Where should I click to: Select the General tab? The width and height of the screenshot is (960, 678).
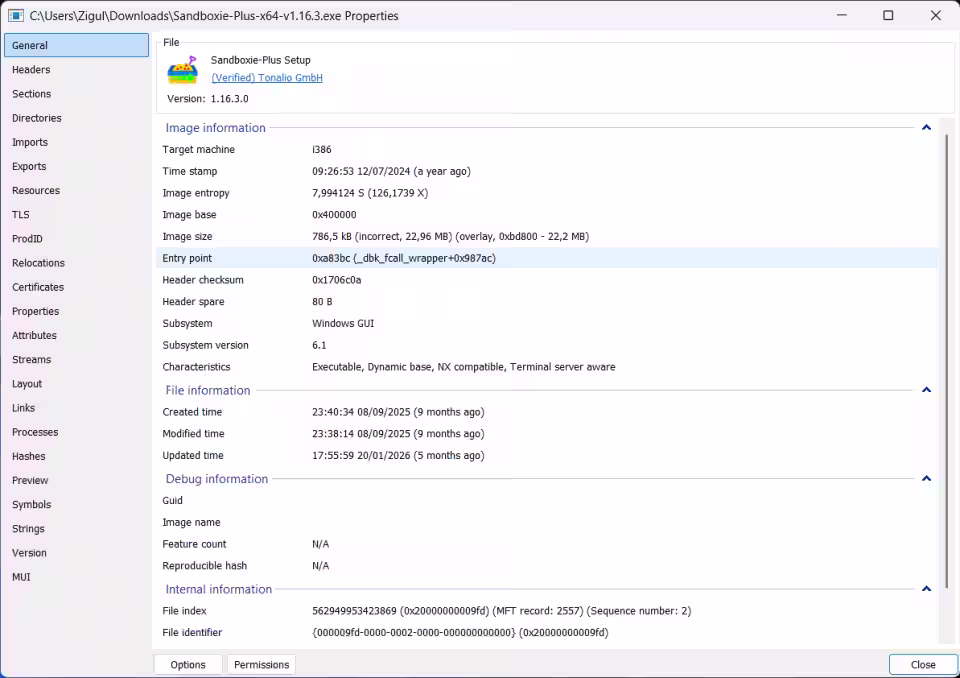pos(77,45)
